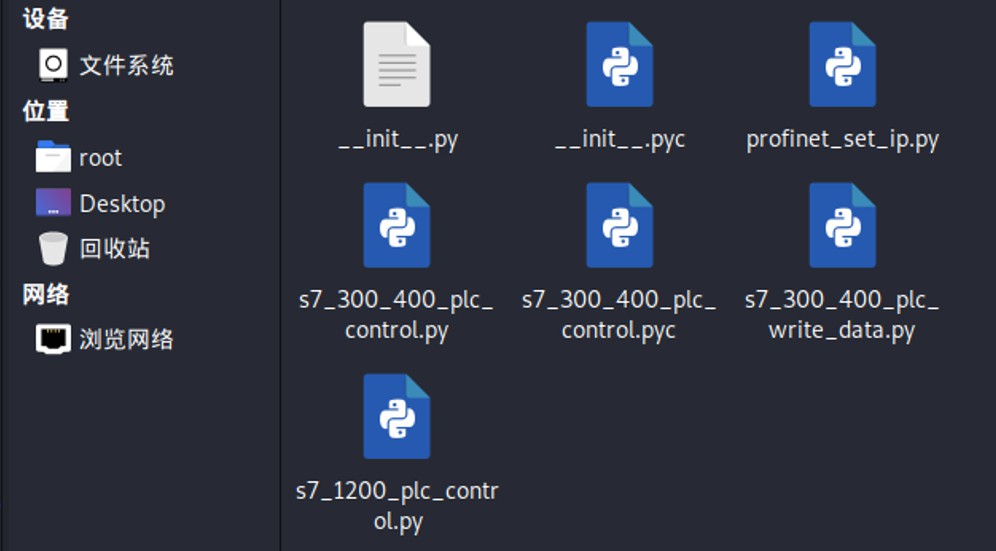Viewport: 996px width, 551px height.
Task: Click the 文件系统 label
Action: [x=126, y=65]
